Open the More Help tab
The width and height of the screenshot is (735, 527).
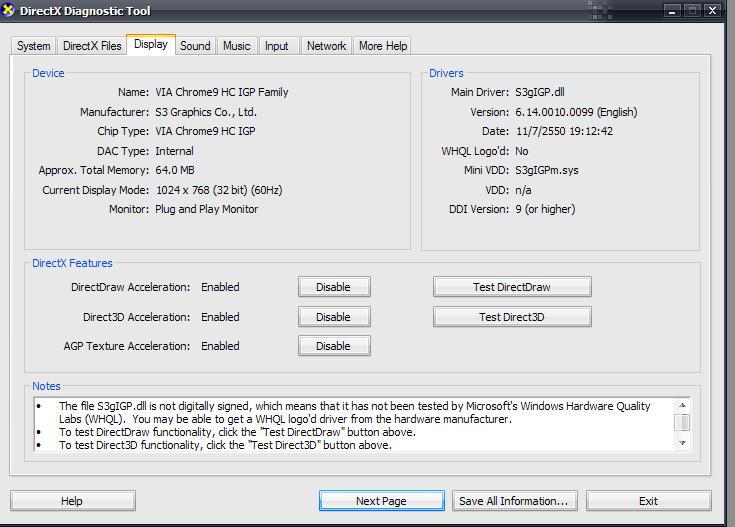[383, 46]
